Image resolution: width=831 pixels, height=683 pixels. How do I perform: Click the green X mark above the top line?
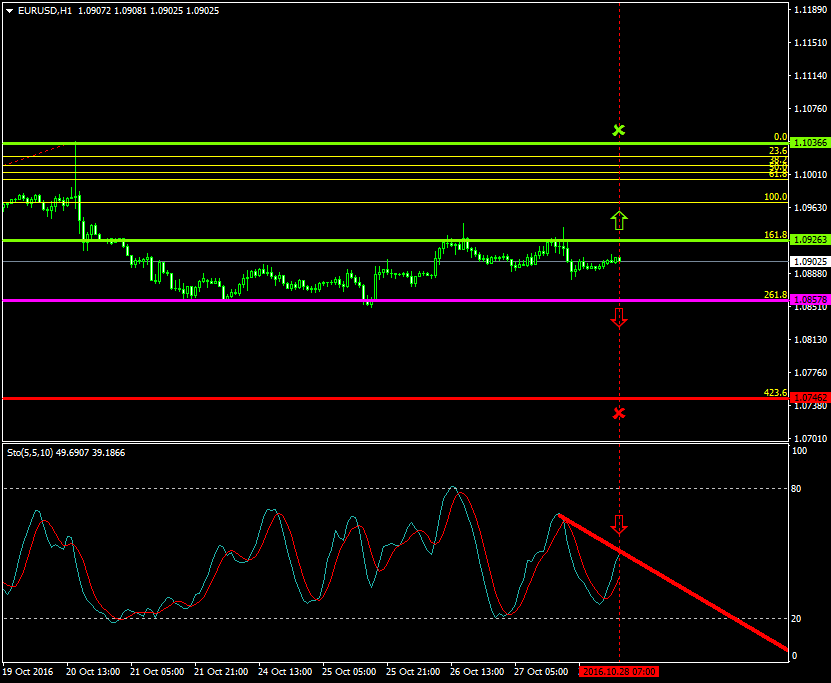point(619,130)
